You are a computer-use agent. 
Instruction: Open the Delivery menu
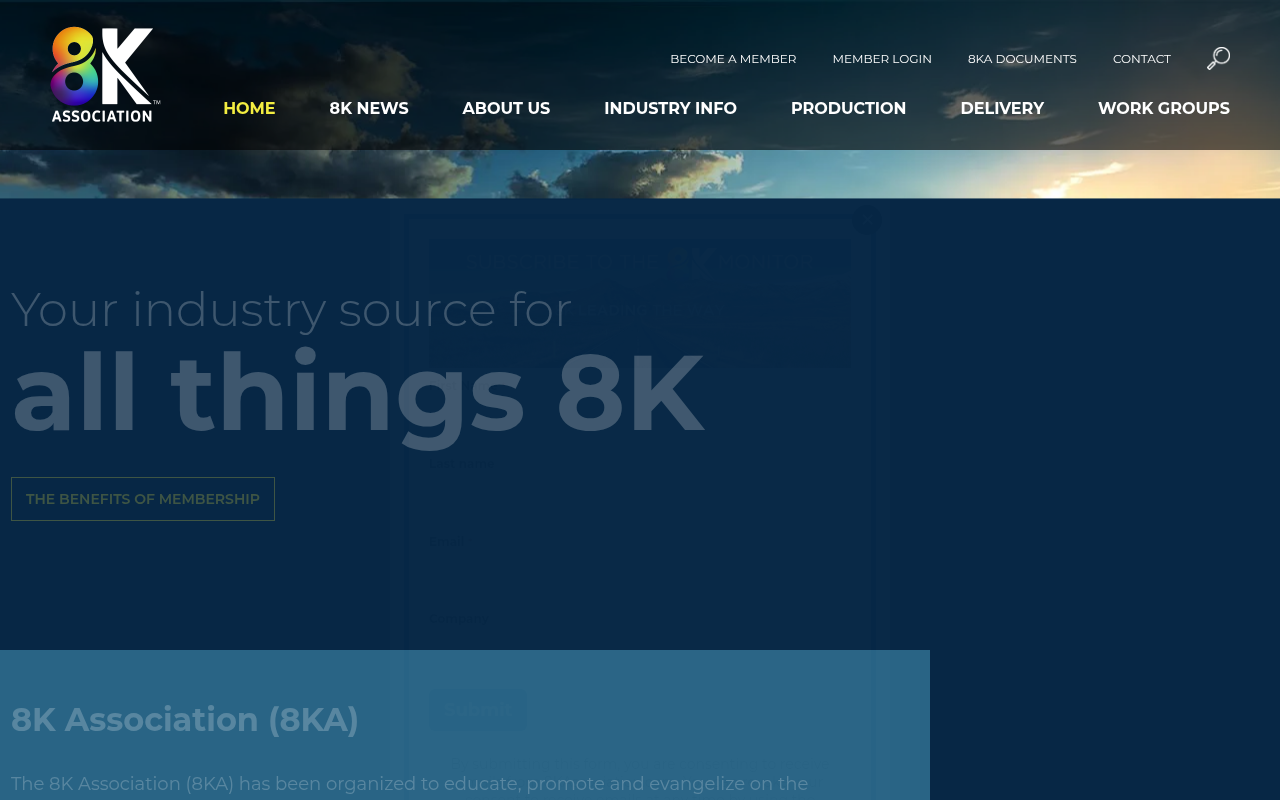tap(1002, 108)
